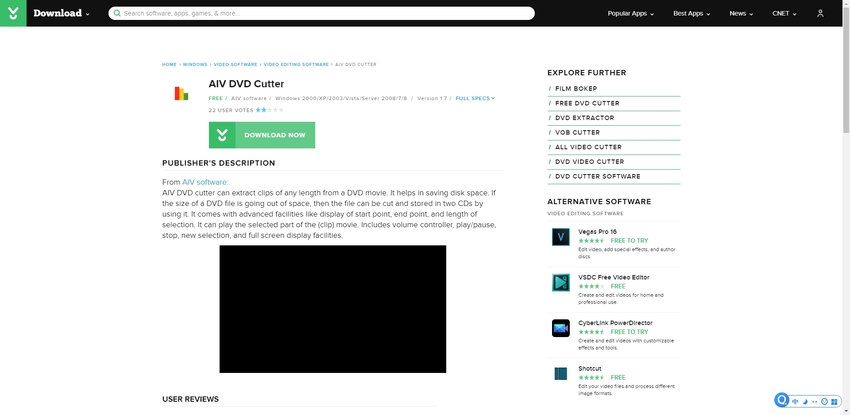Click the Download Now button

coord(262,135)
